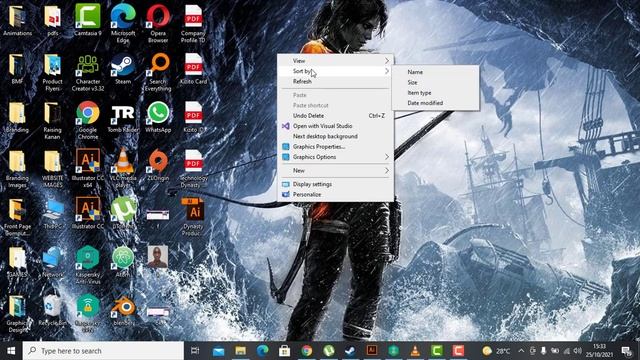Show hidden system tray icons

pyautogui.click(x=521, y=351)
